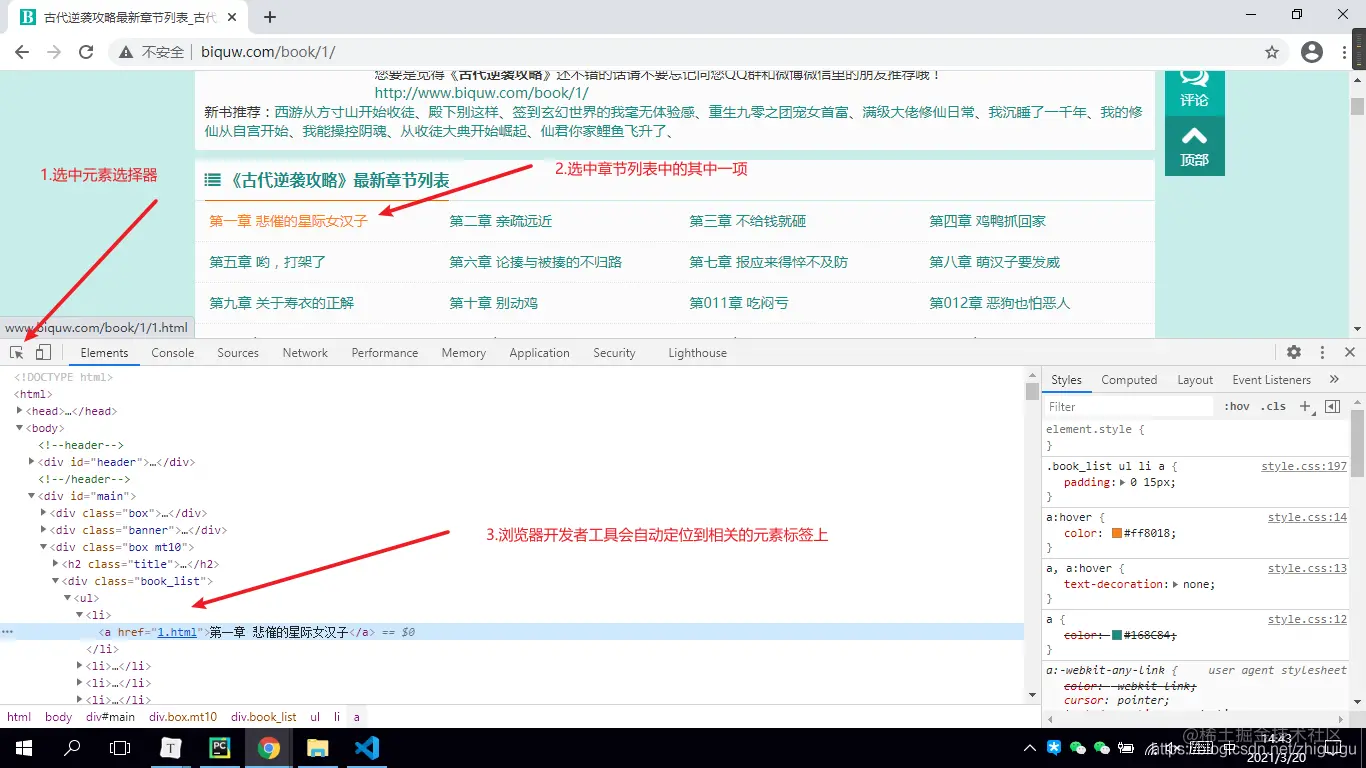Toggle element pseudo-states with :hov

tap(1237, 406)
